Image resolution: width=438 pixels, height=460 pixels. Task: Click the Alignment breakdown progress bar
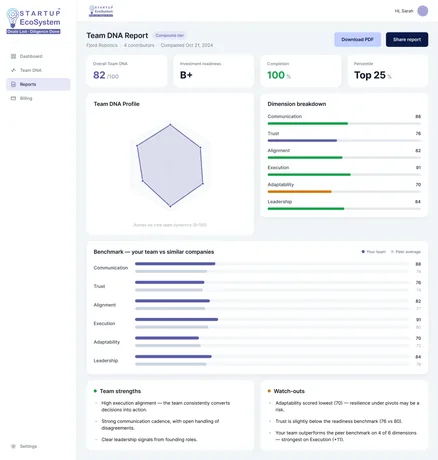click(344, 158)
